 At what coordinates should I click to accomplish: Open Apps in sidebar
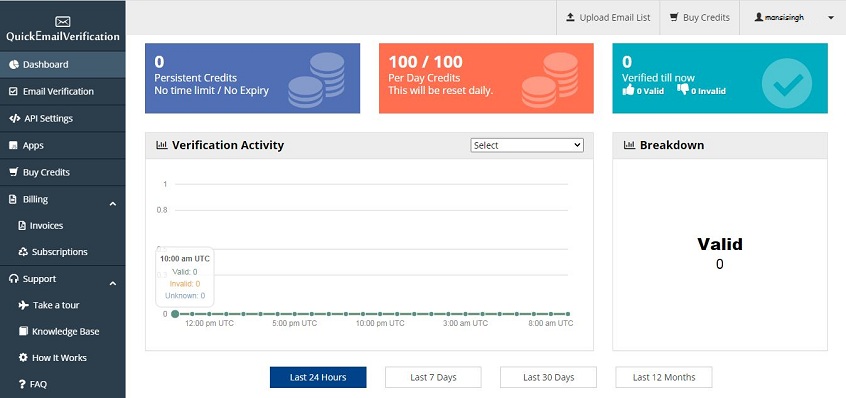click(x=63, y=146)
